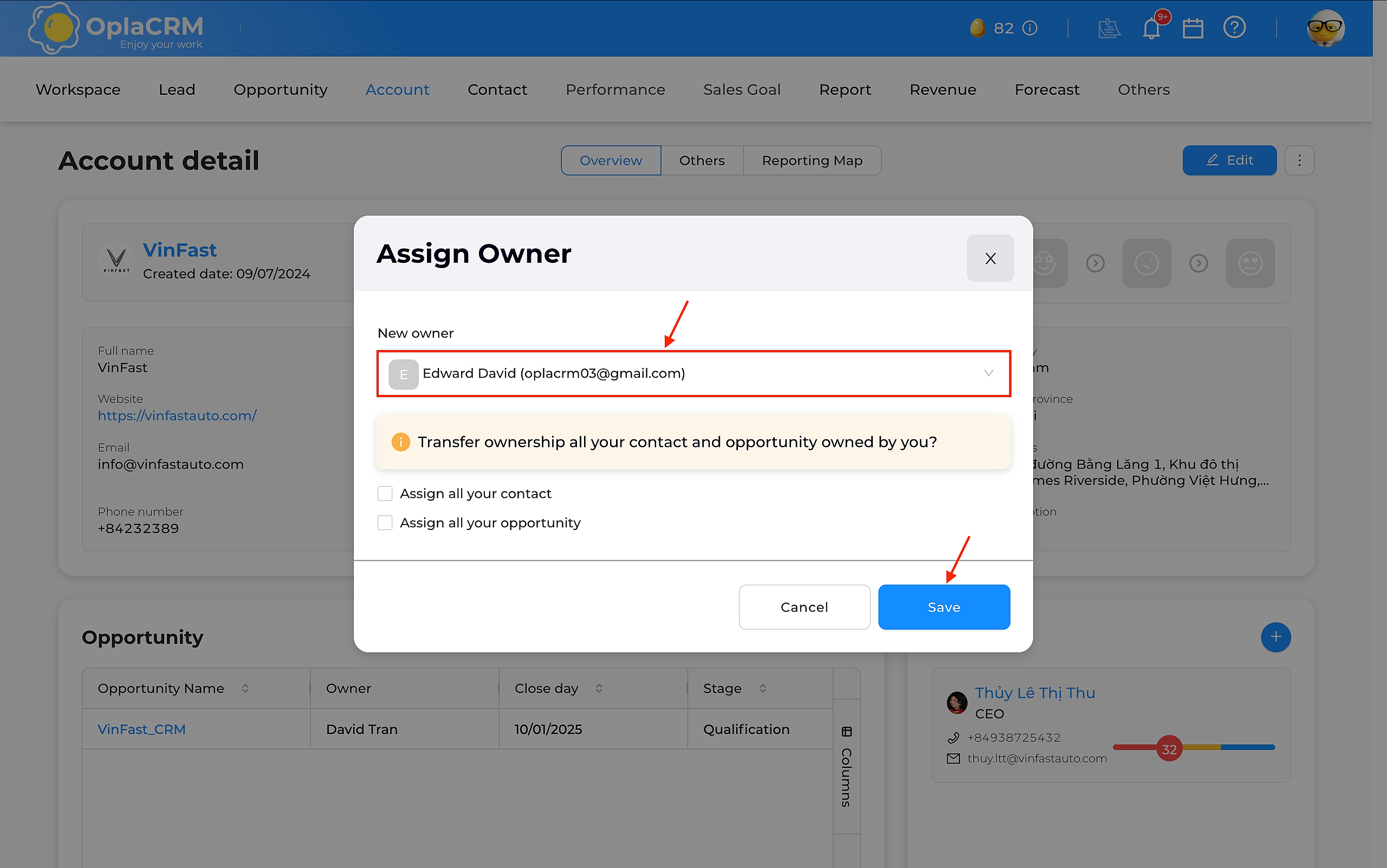Click the Edit button

tap(1229, 160)
